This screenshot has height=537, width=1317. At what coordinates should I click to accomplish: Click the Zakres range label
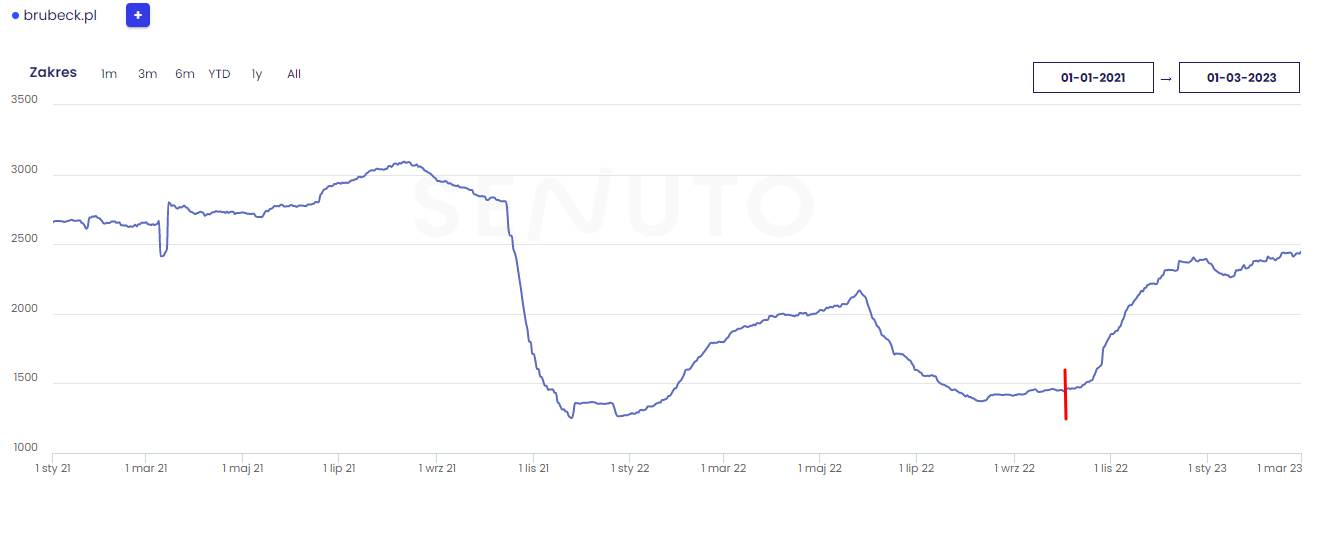[x=53, y=73]
